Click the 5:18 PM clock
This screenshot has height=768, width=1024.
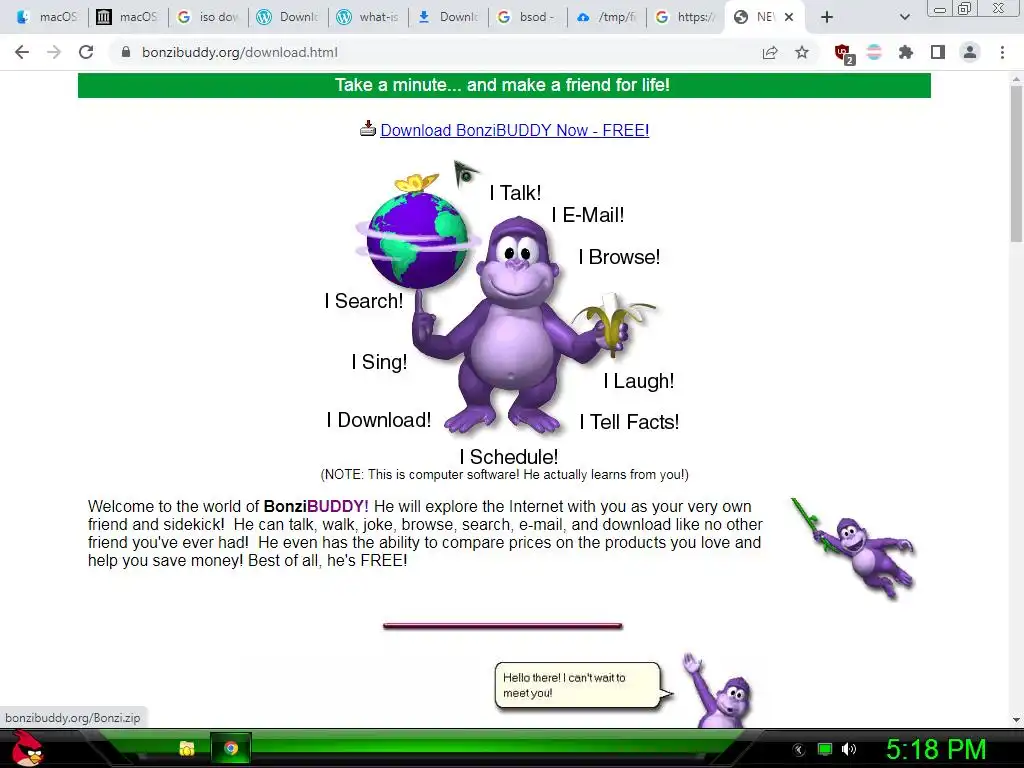click(x=936, y=749)
